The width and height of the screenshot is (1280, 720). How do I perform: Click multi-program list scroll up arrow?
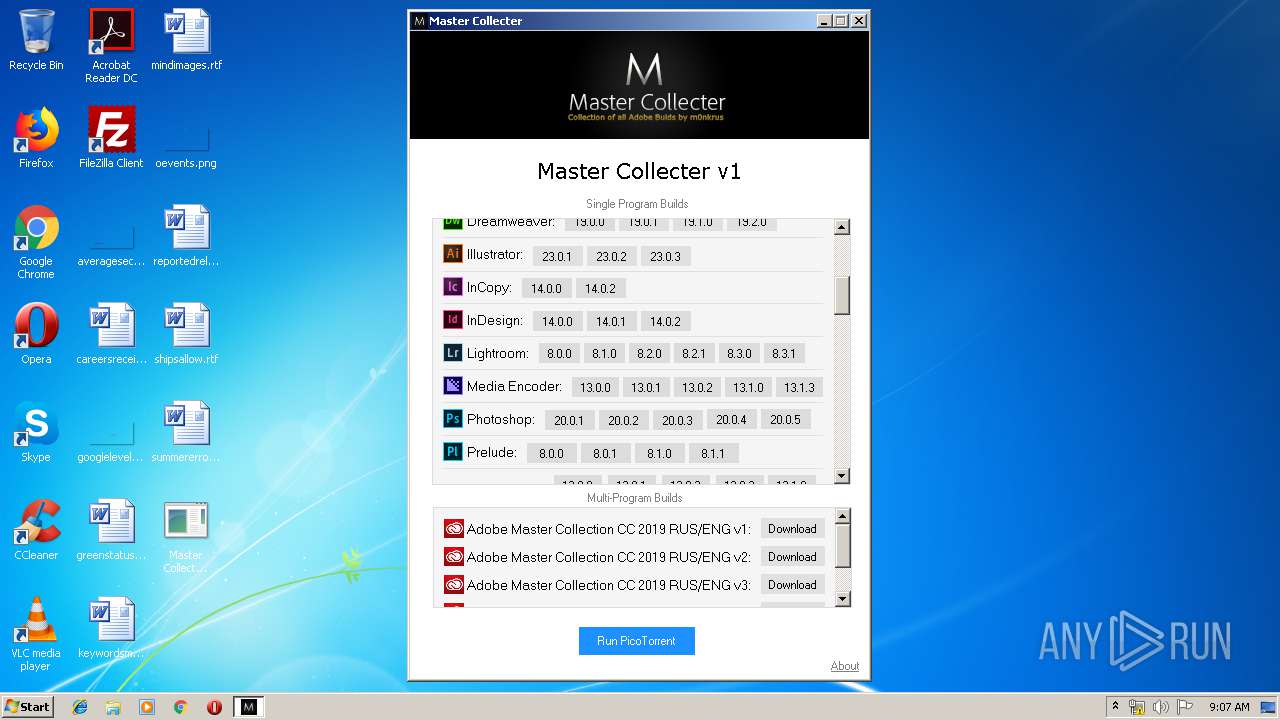(842, 517)
